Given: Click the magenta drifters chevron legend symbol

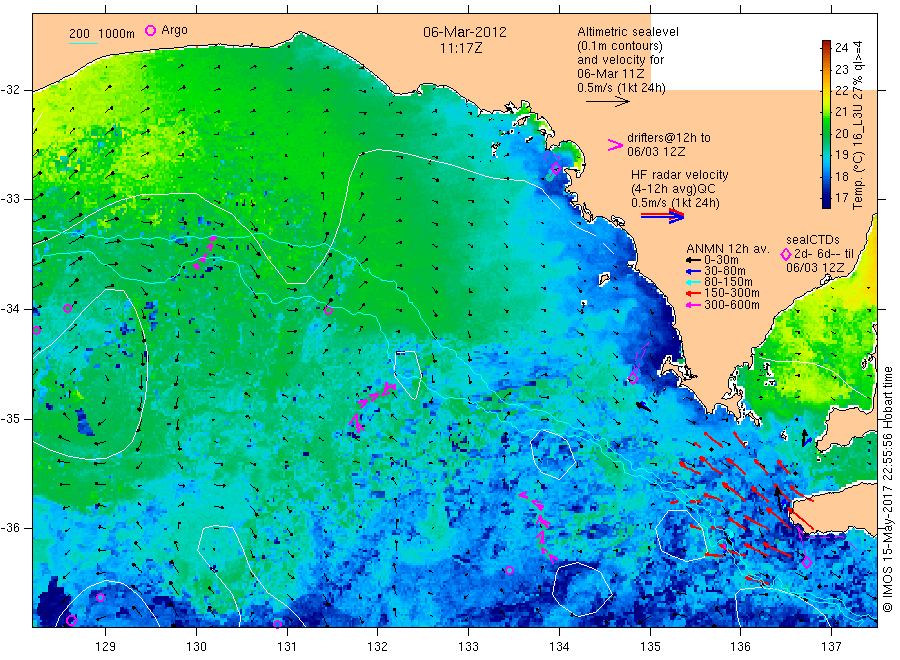Looking at the screenshot, I should click(615, 145).
